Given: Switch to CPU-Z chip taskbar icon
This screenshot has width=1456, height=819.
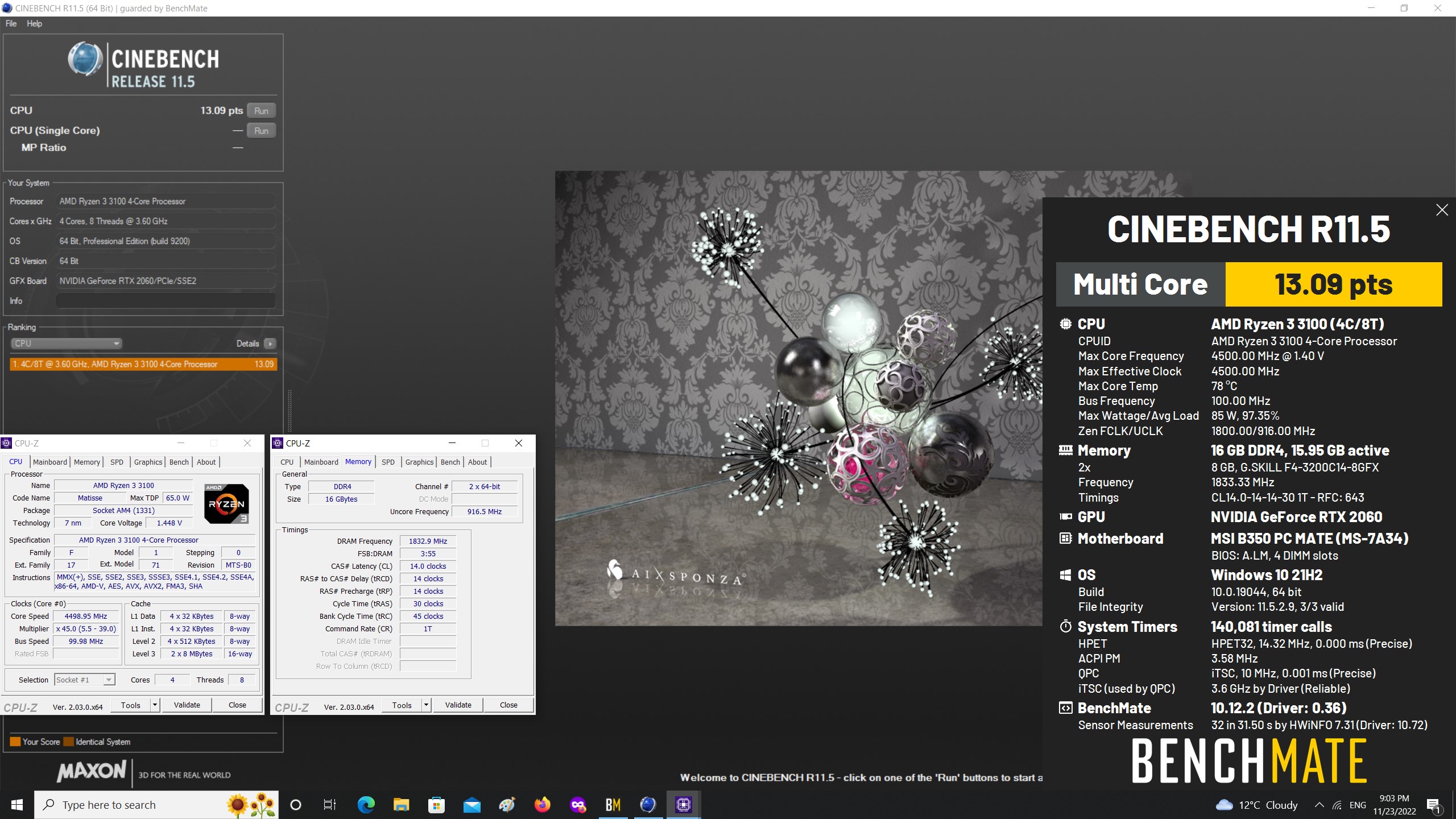Looking at the screenshot, I should [683, 805].
